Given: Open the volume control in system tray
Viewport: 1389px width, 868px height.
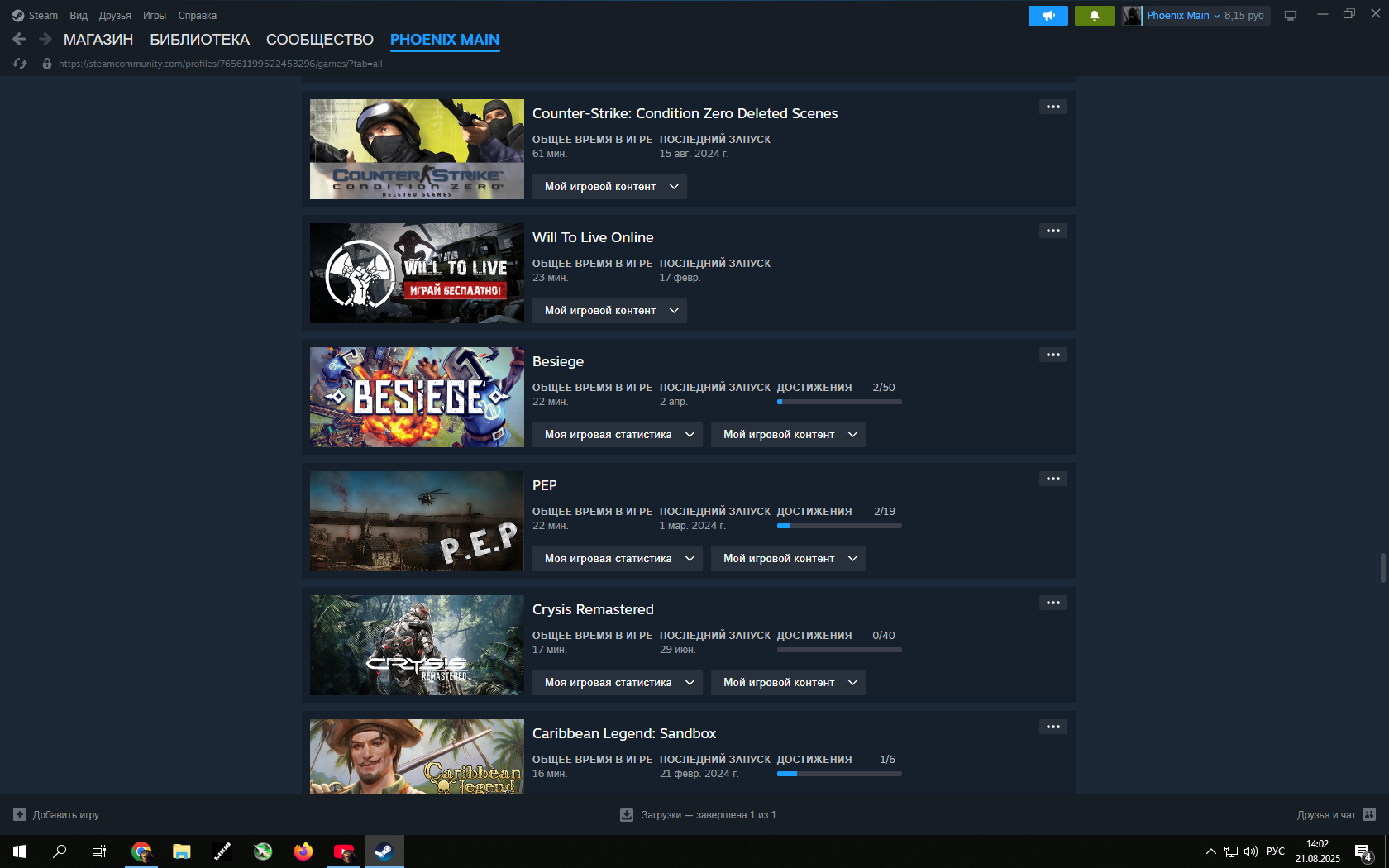Looking at the screenshot, I should point(1251,851).
